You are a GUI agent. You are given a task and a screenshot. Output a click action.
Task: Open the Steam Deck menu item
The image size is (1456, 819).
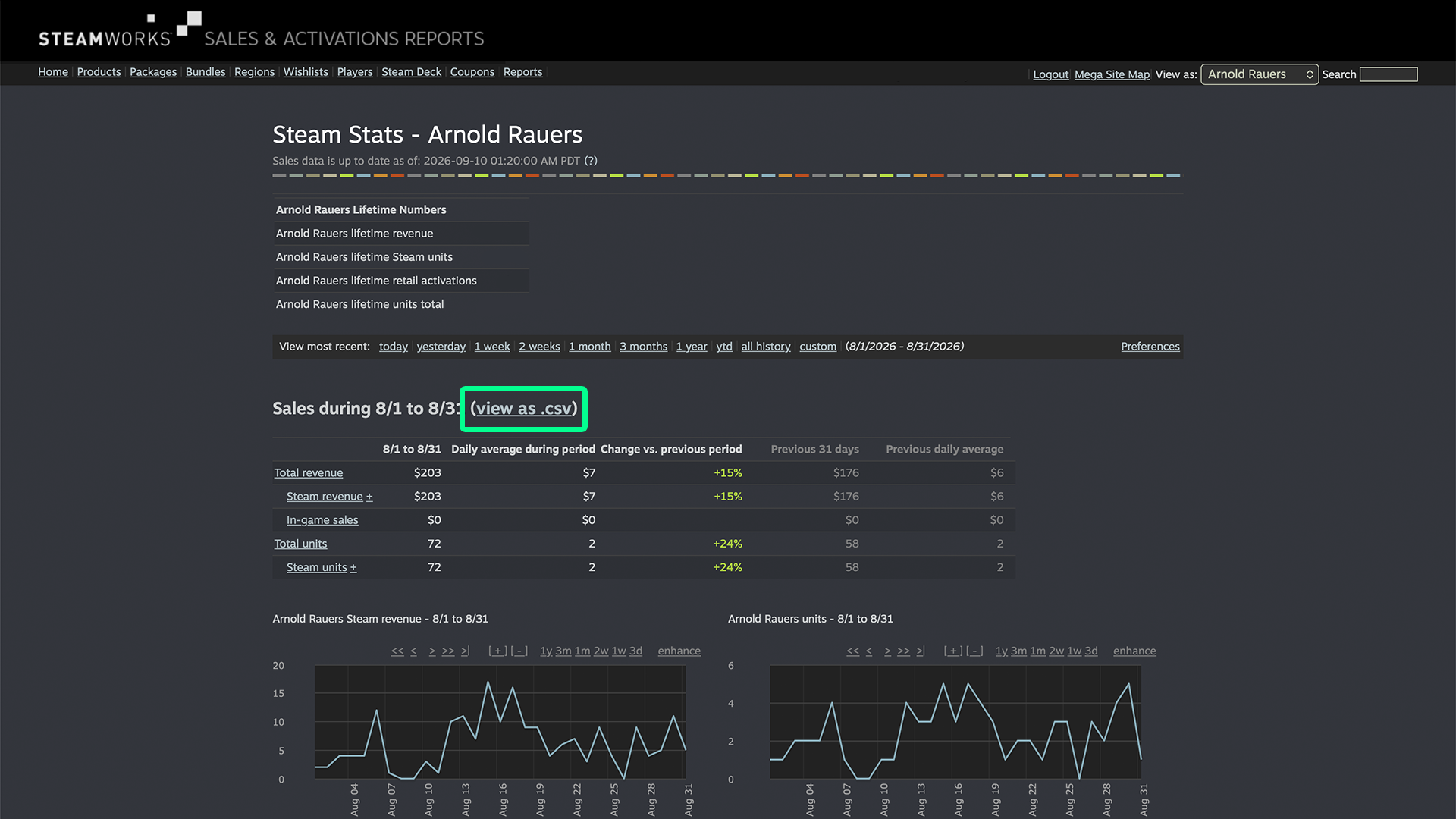411,72
